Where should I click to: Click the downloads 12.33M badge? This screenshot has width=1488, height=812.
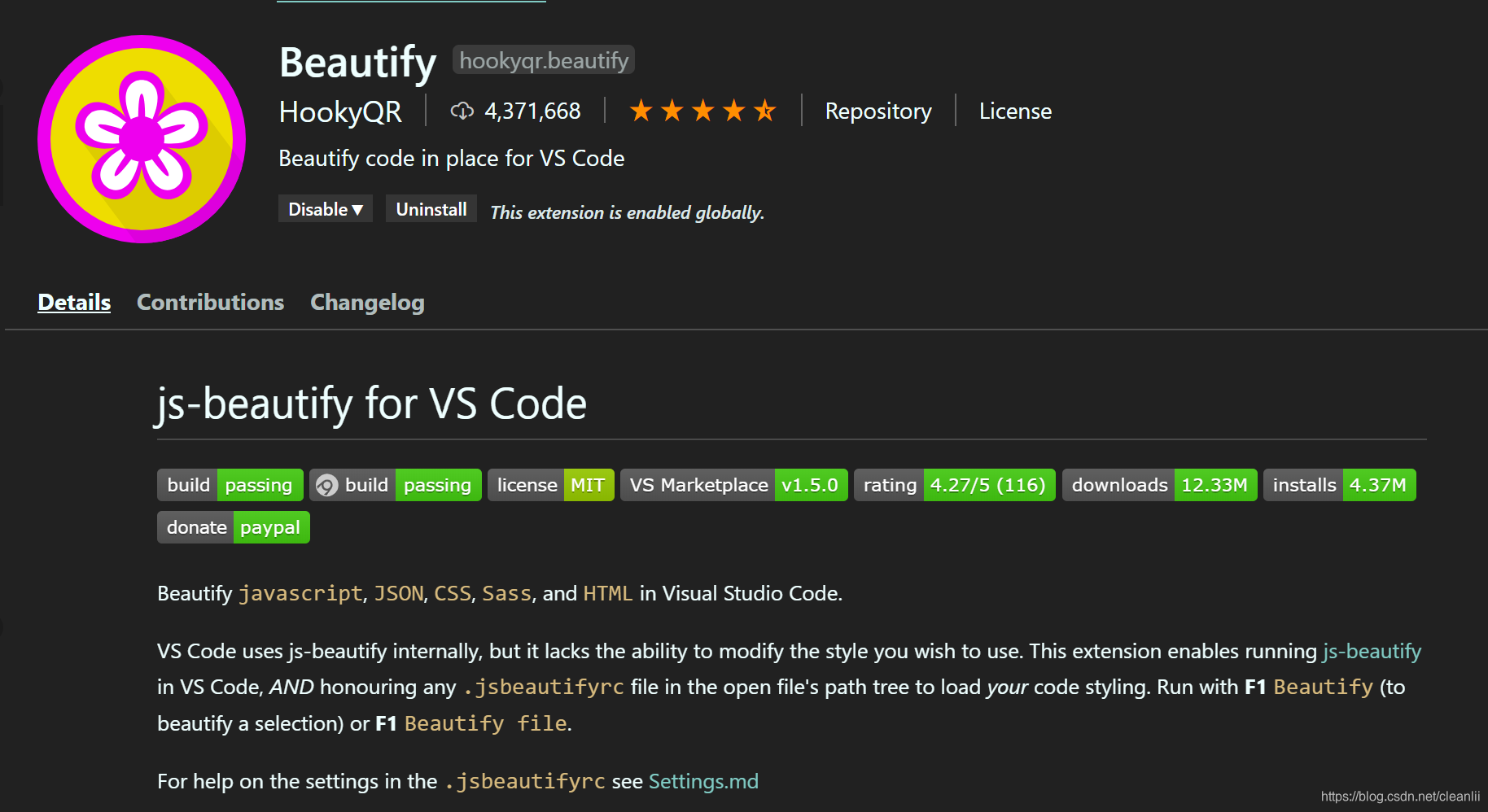1160,485
